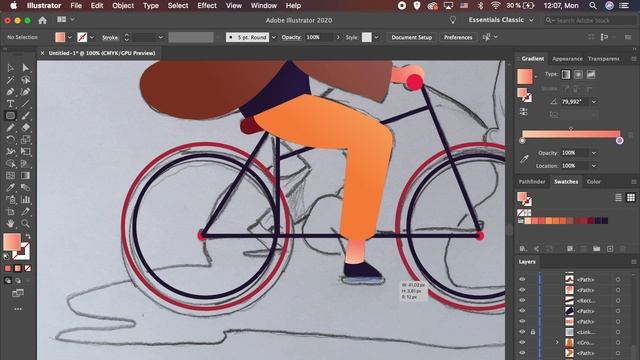Select the Gradient tool in toolbar
The height and width of the screenshot is (360, 640).
[25, 176]
